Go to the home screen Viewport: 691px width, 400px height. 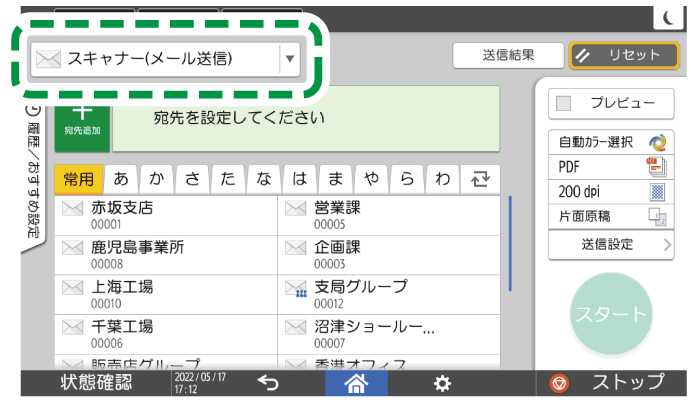pyautogui.click(x=356, y=383)
